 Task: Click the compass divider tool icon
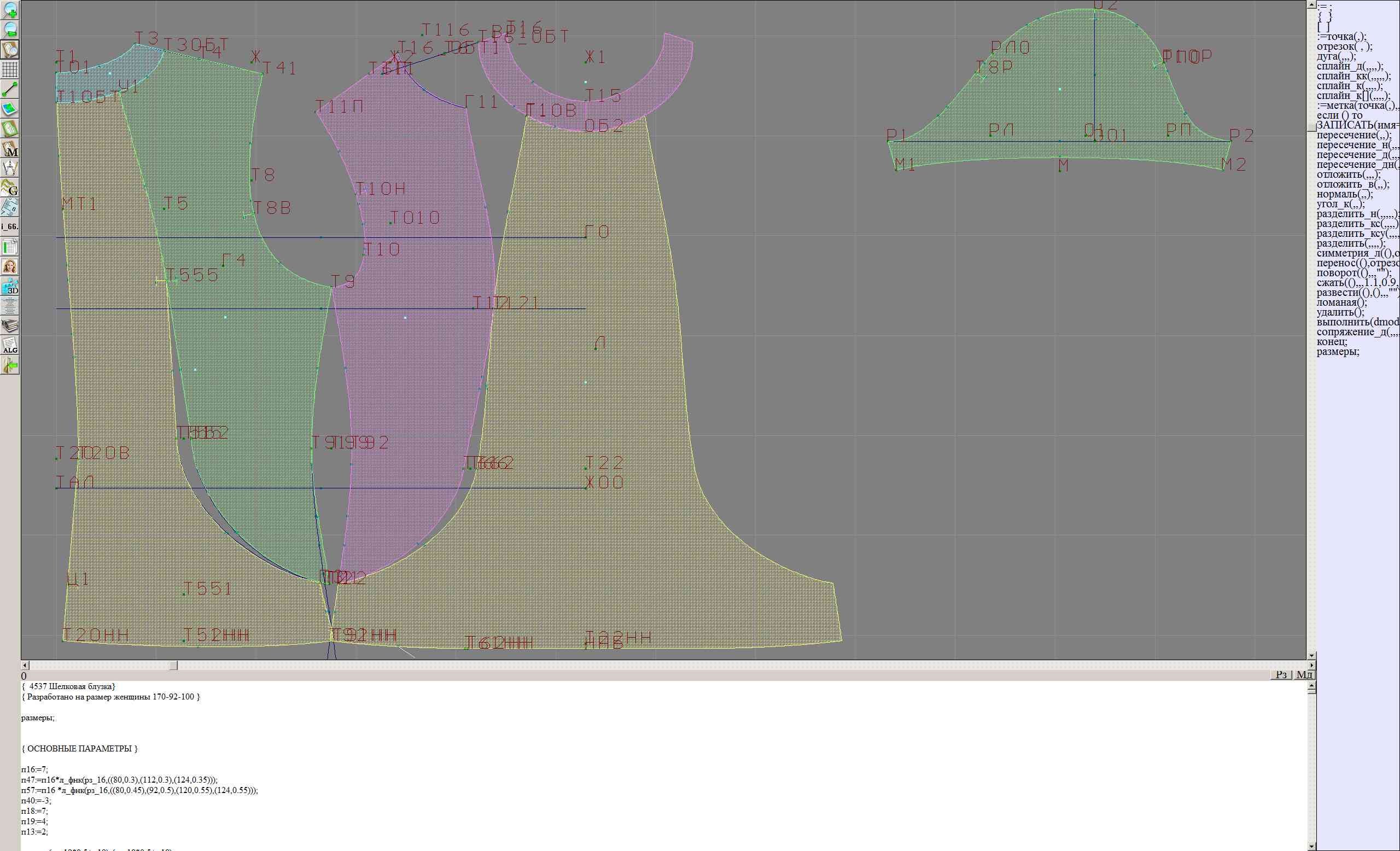pos(10,168)
